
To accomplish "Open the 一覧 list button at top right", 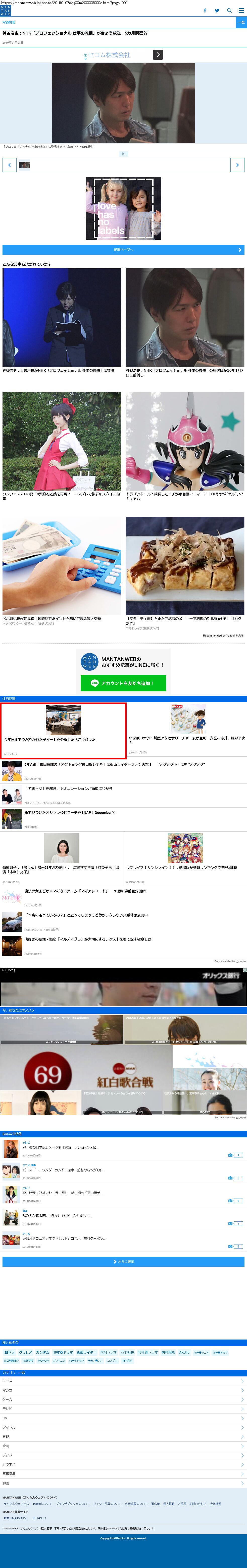I will pos(241,23).
